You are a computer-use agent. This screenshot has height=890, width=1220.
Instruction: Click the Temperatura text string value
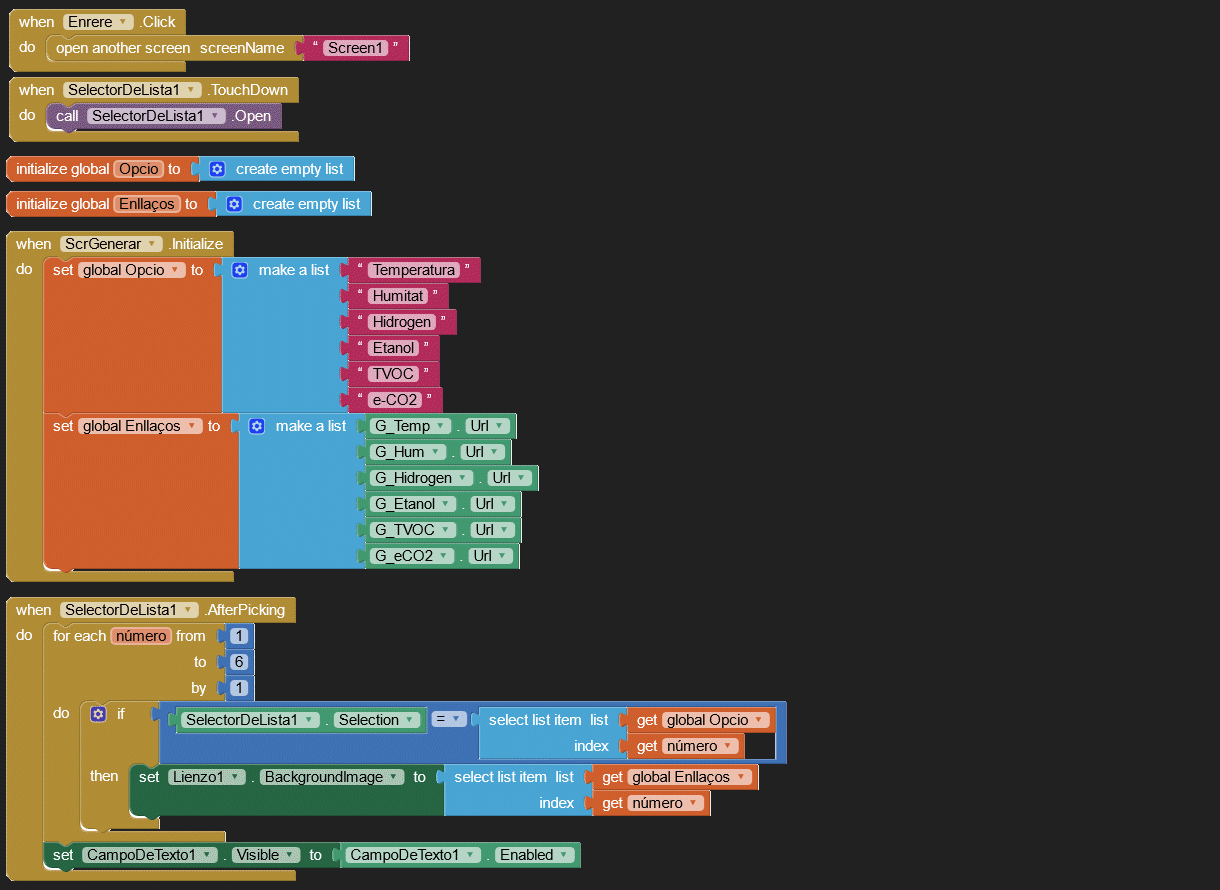414,270
